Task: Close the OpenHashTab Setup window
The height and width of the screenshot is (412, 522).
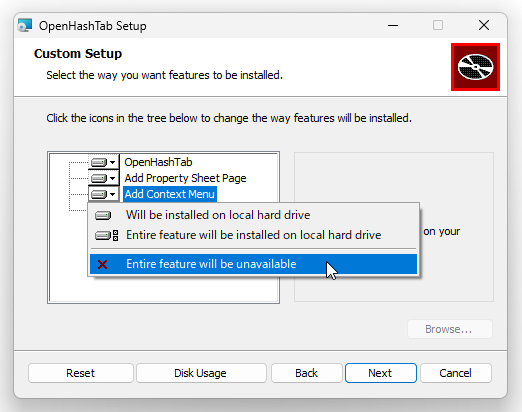Action: 484,25
